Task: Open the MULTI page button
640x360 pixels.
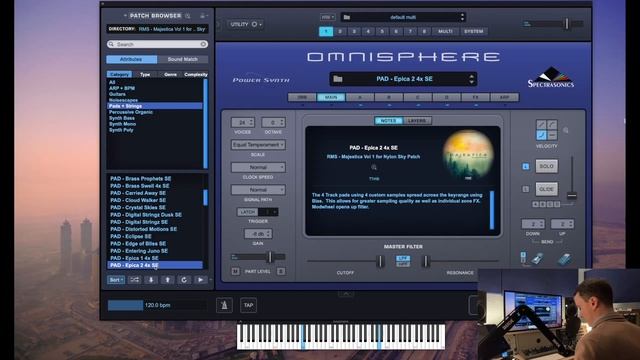Action: pyautogui.click(x=445, y=31)
